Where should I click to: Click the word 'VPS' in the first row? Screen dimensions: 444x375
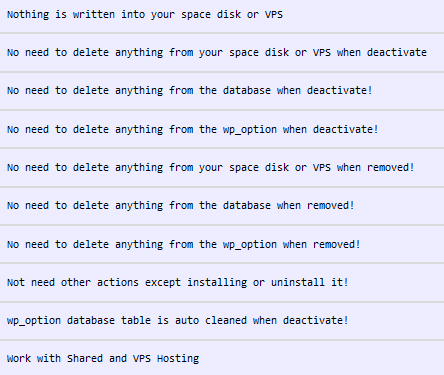[274, 15]
